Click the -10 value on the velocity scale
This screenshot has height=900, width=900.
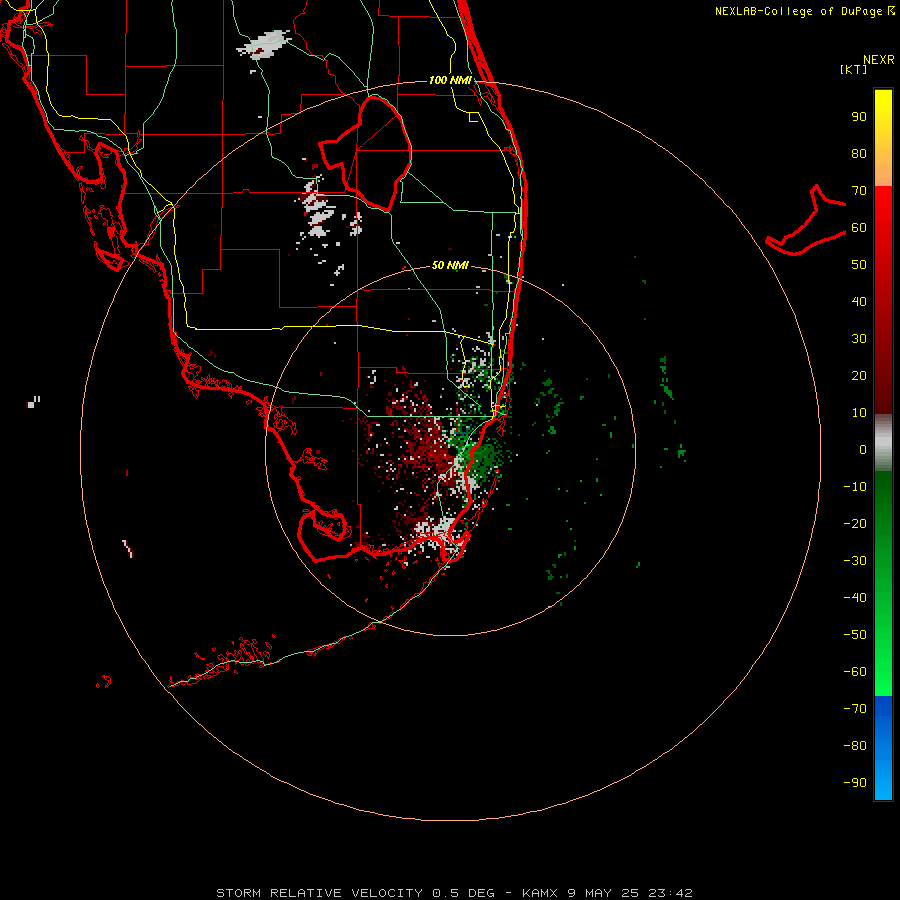tap(855, 487)
